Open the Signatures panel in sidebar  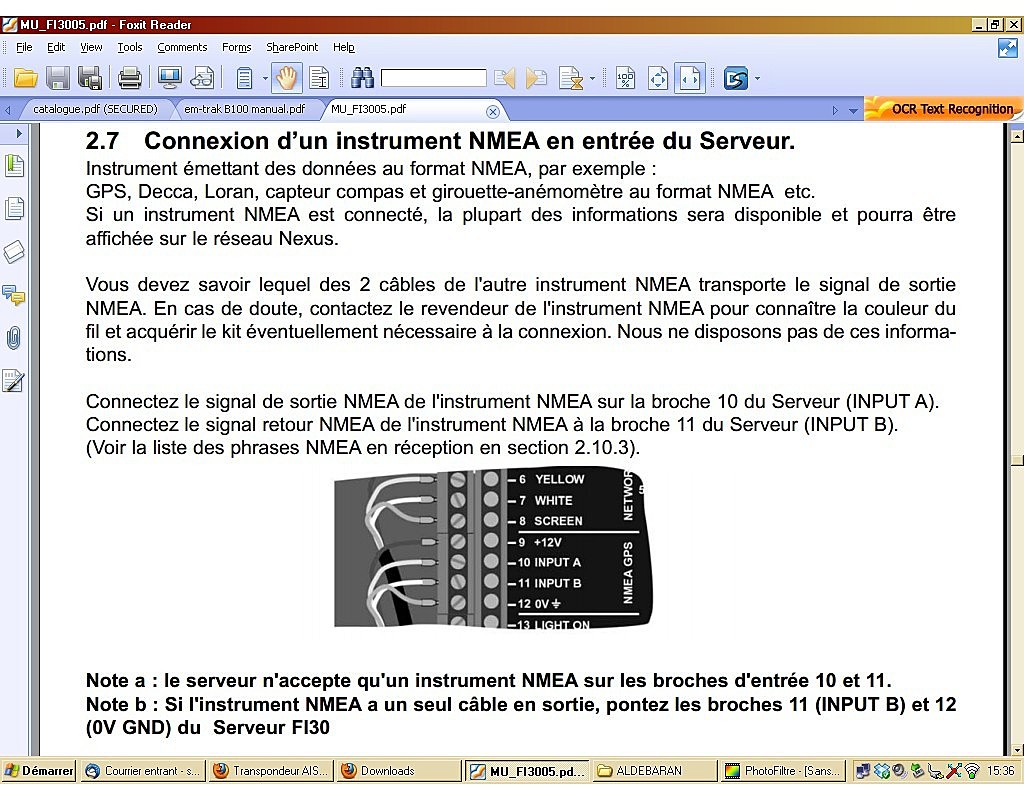pos(14,381)
